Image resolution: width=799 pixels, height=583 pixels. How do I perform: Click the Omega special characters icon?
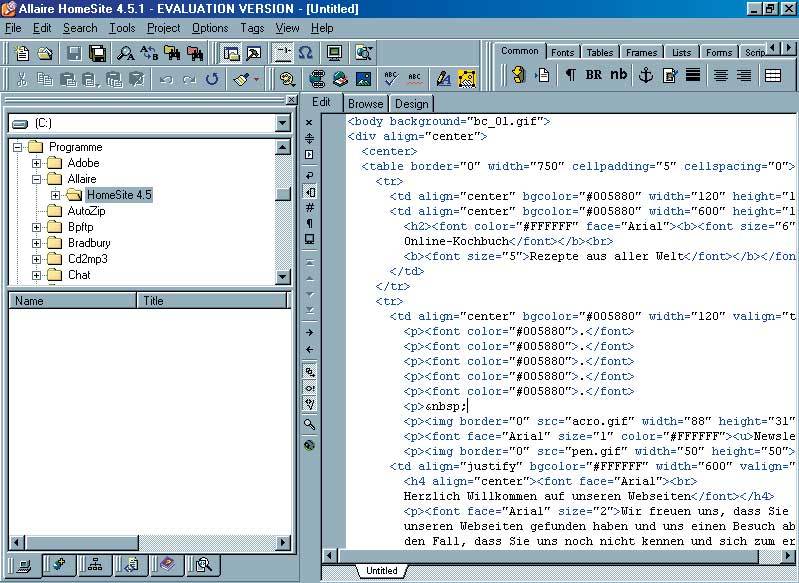[305, 53]
